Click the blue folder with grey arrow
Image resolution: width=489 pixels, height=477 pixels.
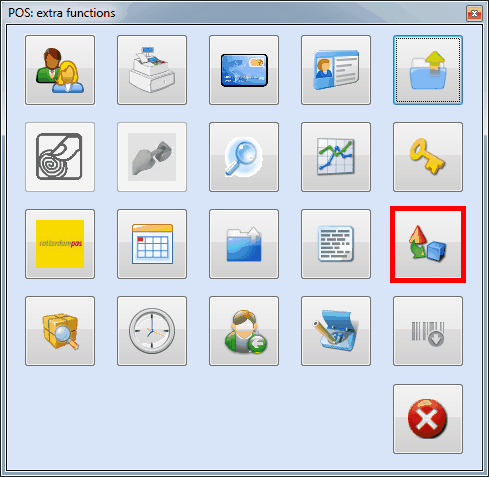click(244, 244)
